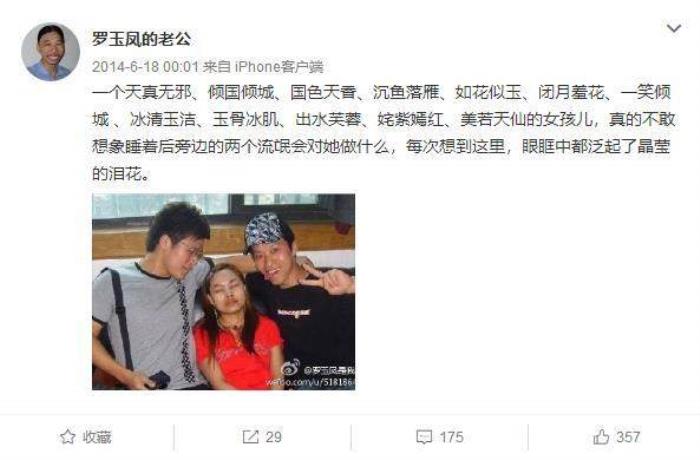This screenshot has width=700, height=460.
Task: Click the final text line 的泪花
Action: 121,173
